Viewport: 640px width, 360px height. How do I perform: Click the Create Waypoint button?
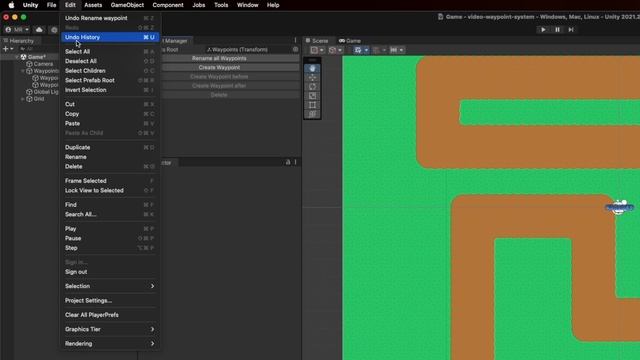point(219,67)
